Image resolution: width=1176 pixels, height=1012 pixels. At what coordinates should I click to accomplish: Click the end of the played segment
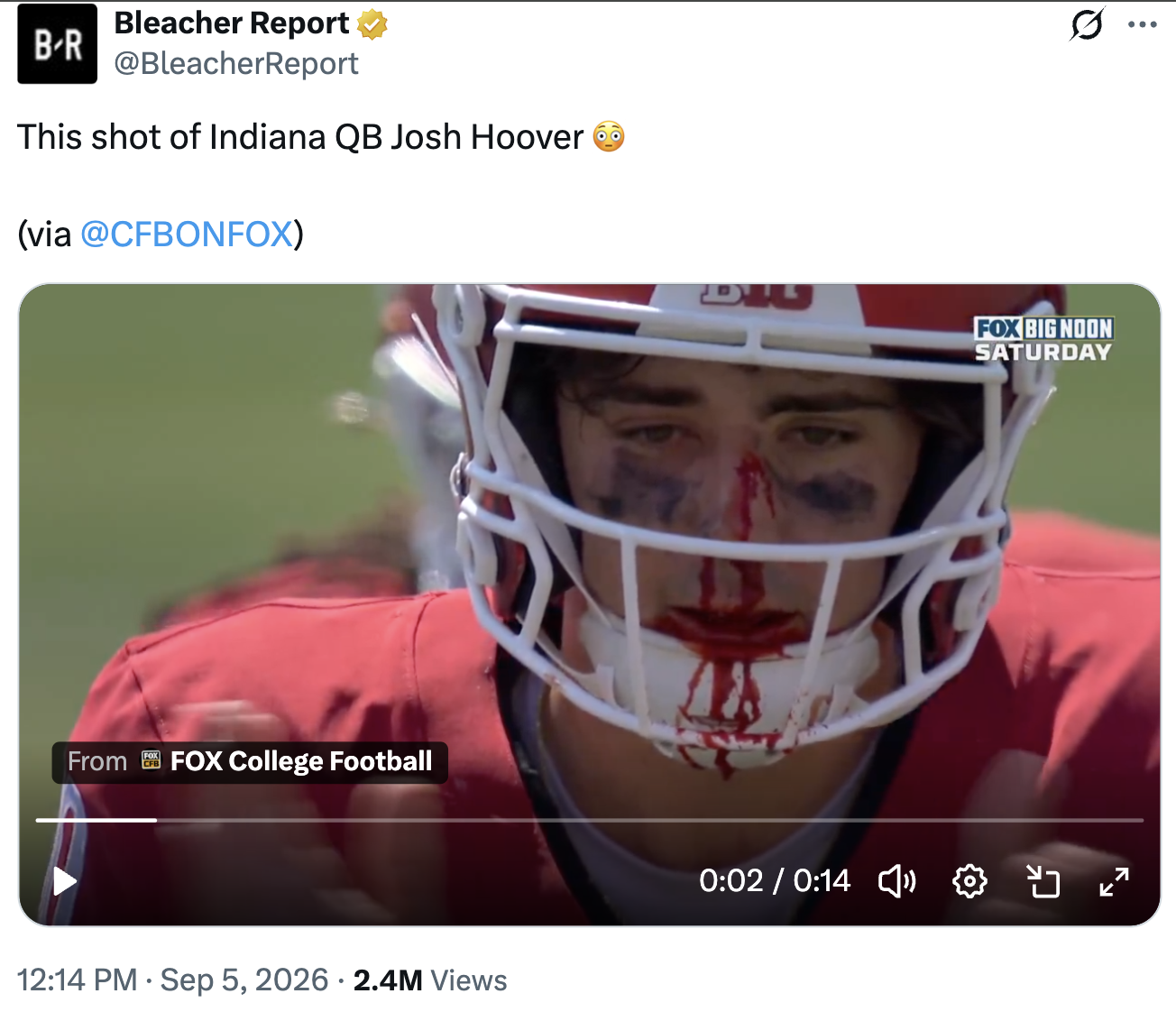click(156, 820)
